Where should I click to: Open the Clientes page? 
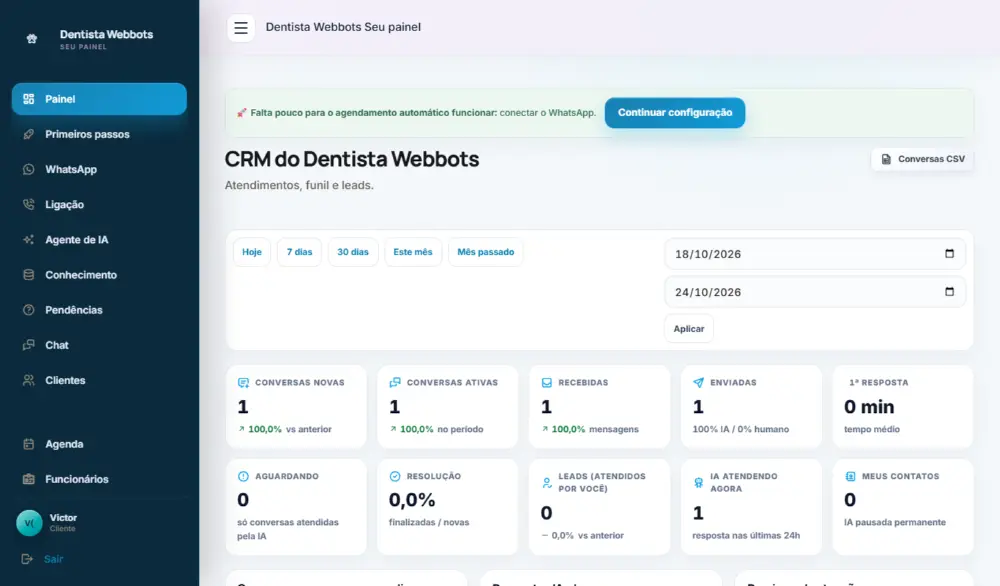[99, 380]
